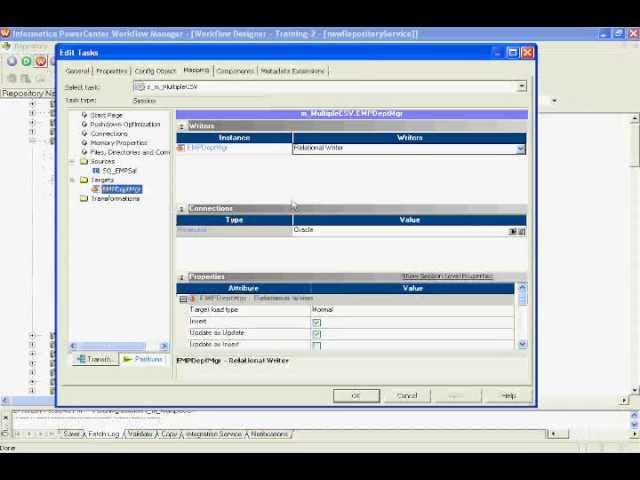Image resolution: width=640 pixels, height=480 pixels.
Task: Open the Fetch Log output tab
Action: pyautogui.click(x=104, y=434)
